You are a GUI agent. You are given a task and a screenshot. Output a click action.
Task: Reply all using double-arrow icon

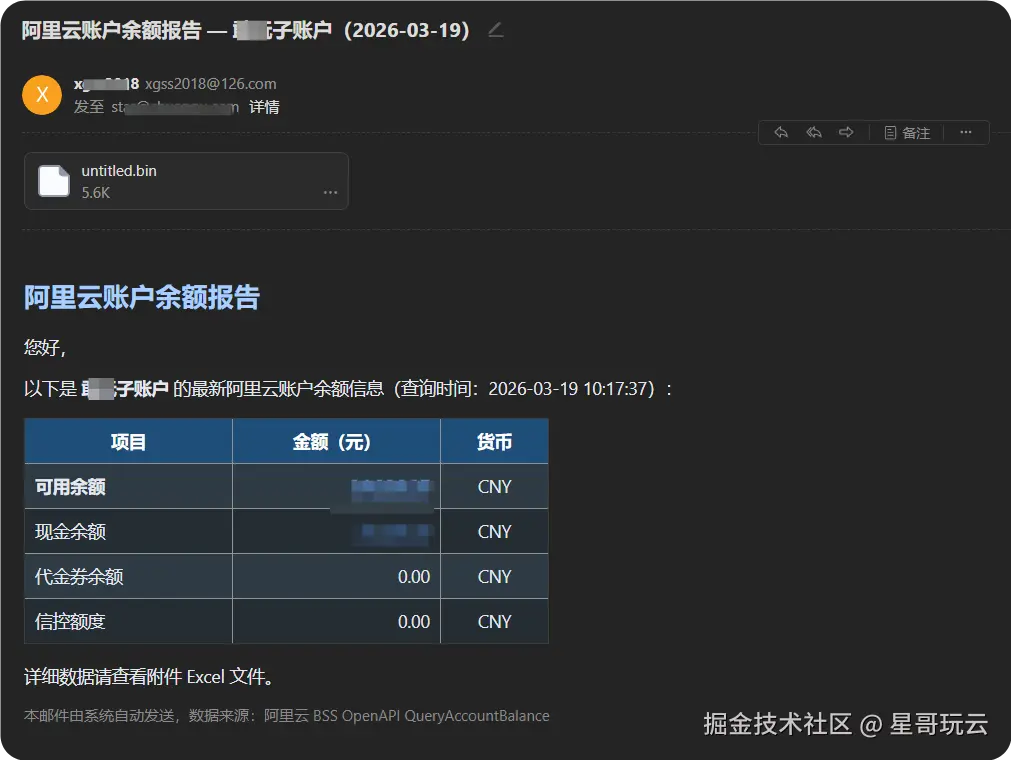(814, 133)
